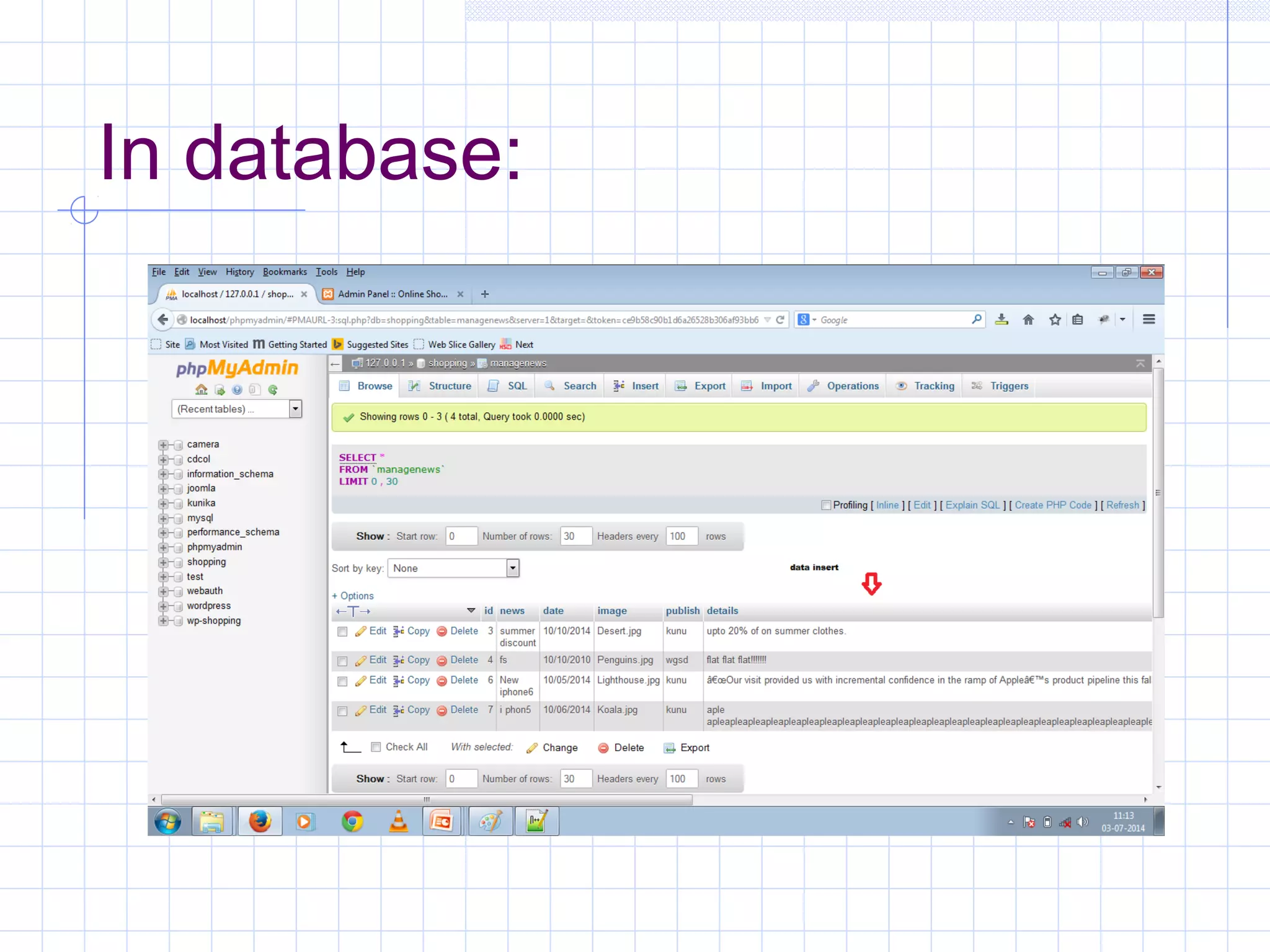This screenshot has width=1270, height=952.
Task: Check the box for row id 4
Action: coord(342,661)
